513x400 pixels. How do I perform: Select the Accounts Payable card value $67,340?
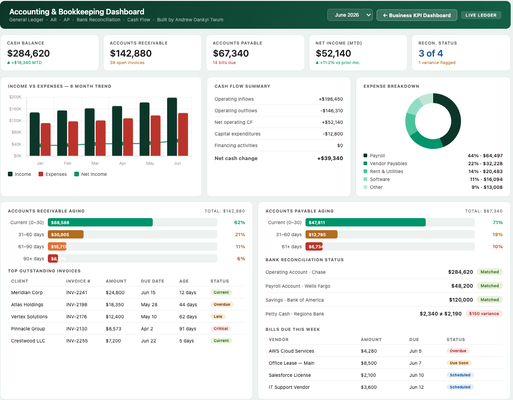tap(231, 53)
